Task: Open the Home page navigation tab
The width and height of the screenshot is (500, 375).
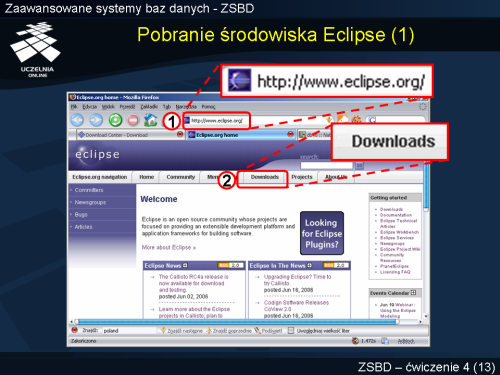Action: (147, 177)
